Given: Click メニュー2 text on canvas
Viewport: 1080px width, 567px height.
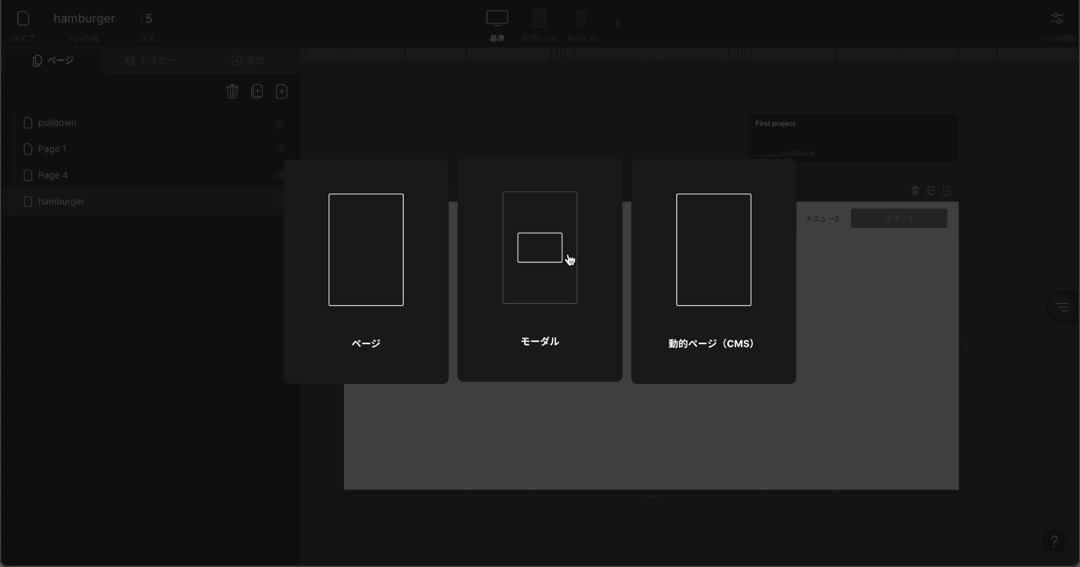Looking at the screenshot, I should [x=822, y=218].
